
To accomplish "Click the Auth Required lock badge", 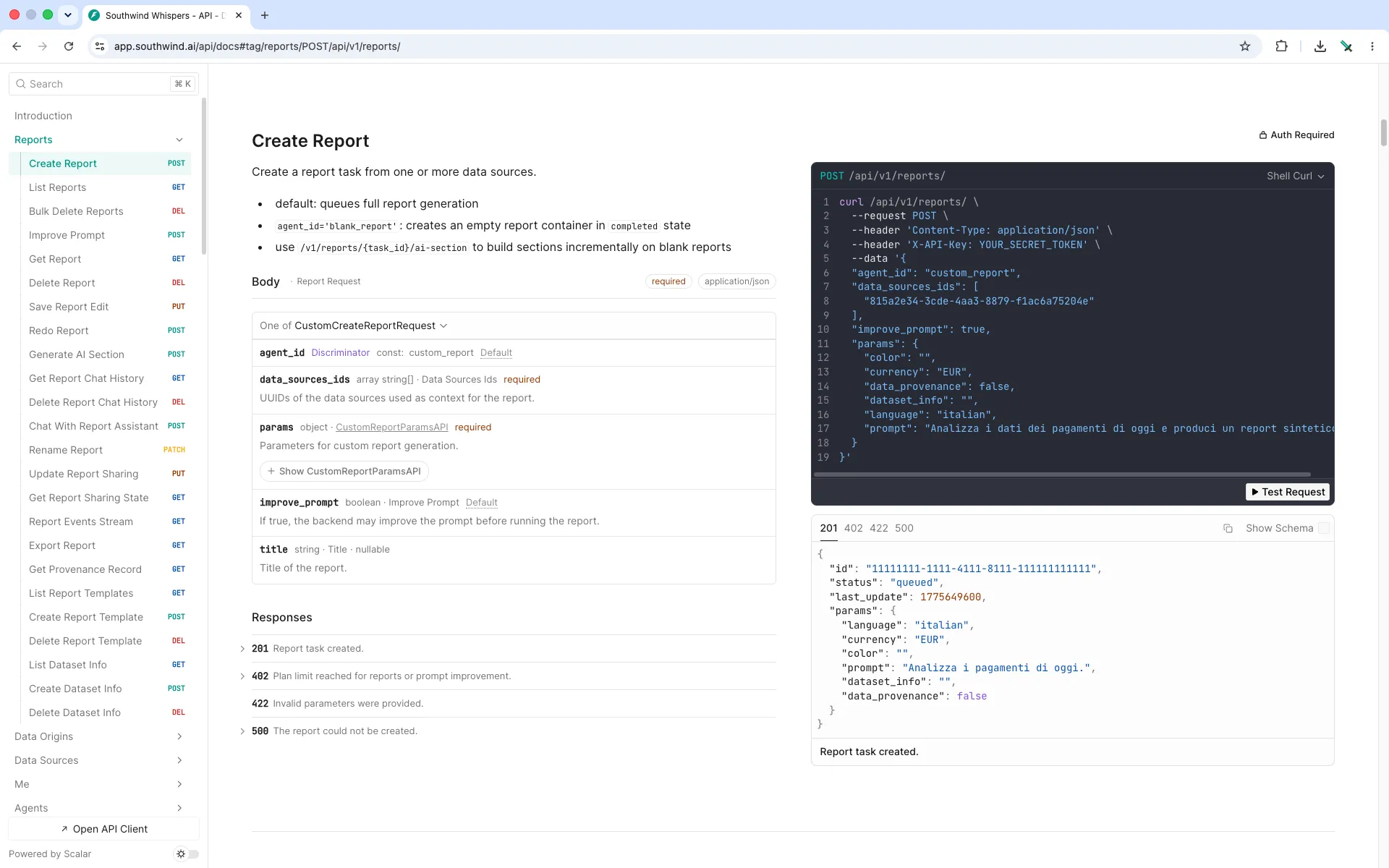I will tap(1296, 135).
